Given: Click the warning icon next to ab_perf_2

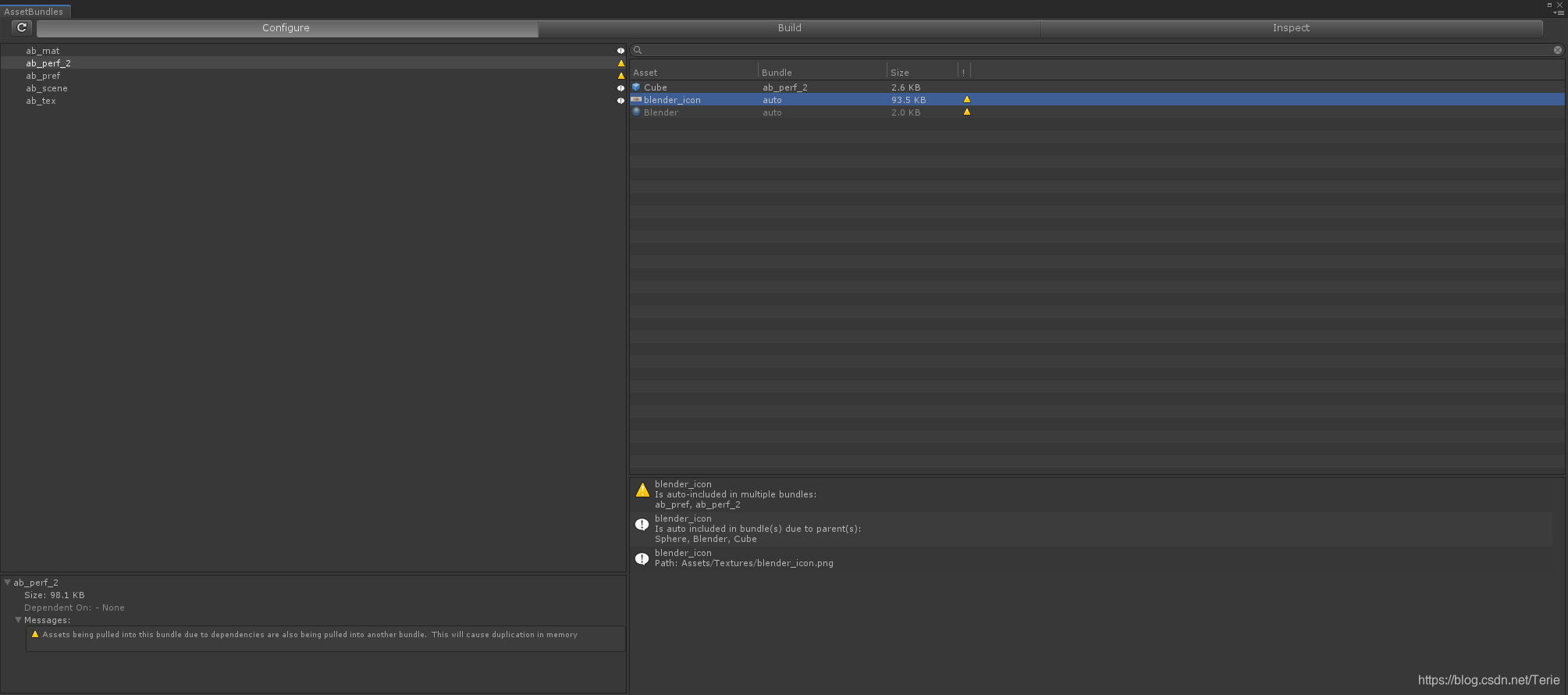Looking at the screenshot, I should 621,63.
